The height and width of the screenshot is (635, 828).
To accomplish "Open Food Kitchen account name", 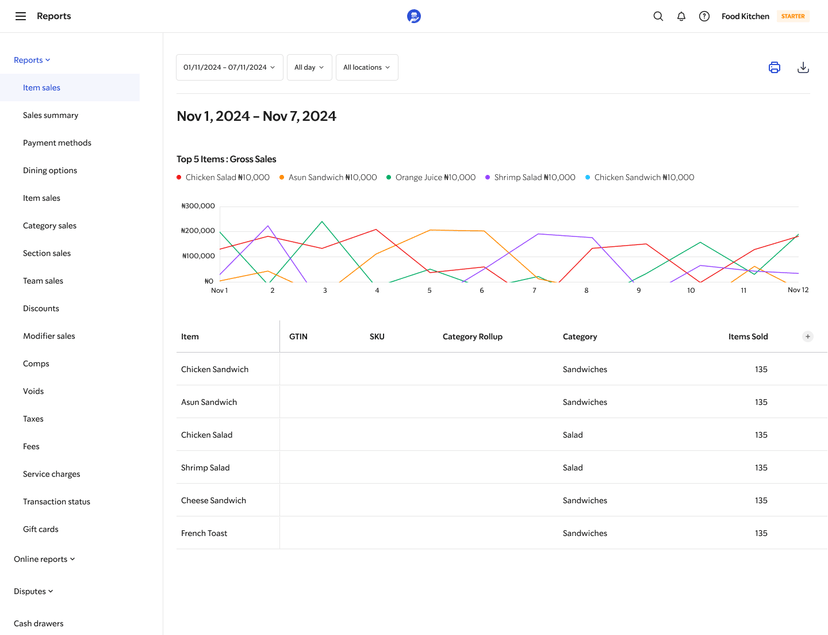I will [x=745, y=16].
